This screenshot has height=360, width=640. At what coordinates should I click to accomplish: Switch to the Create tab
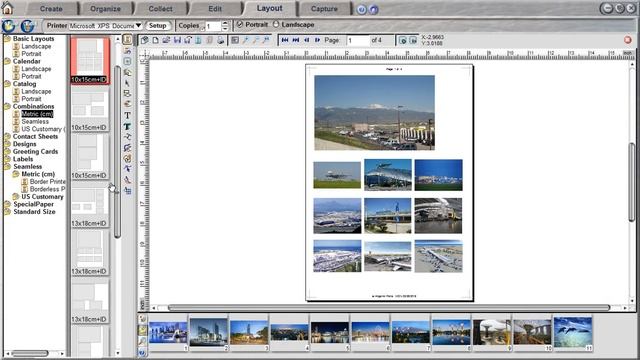point(51,9)
